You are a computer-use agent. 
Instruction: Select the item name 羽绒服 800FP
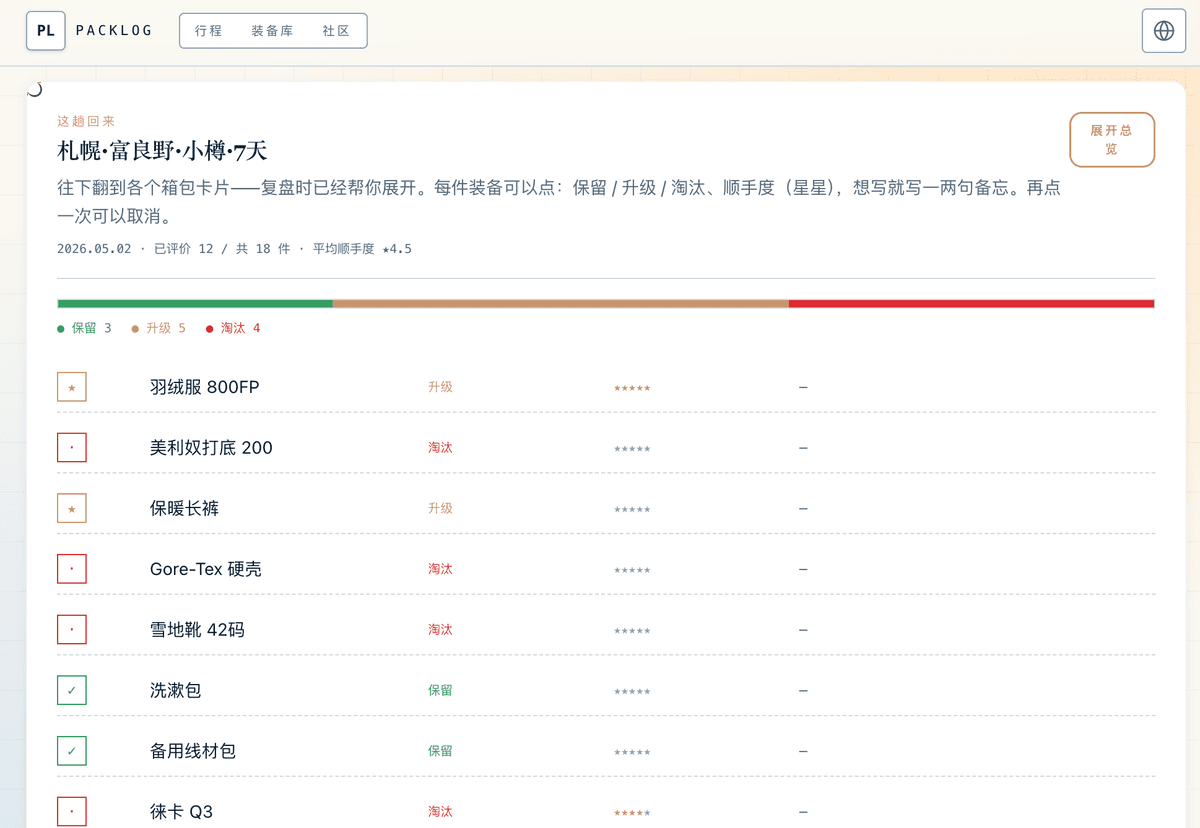pos(205,387)
